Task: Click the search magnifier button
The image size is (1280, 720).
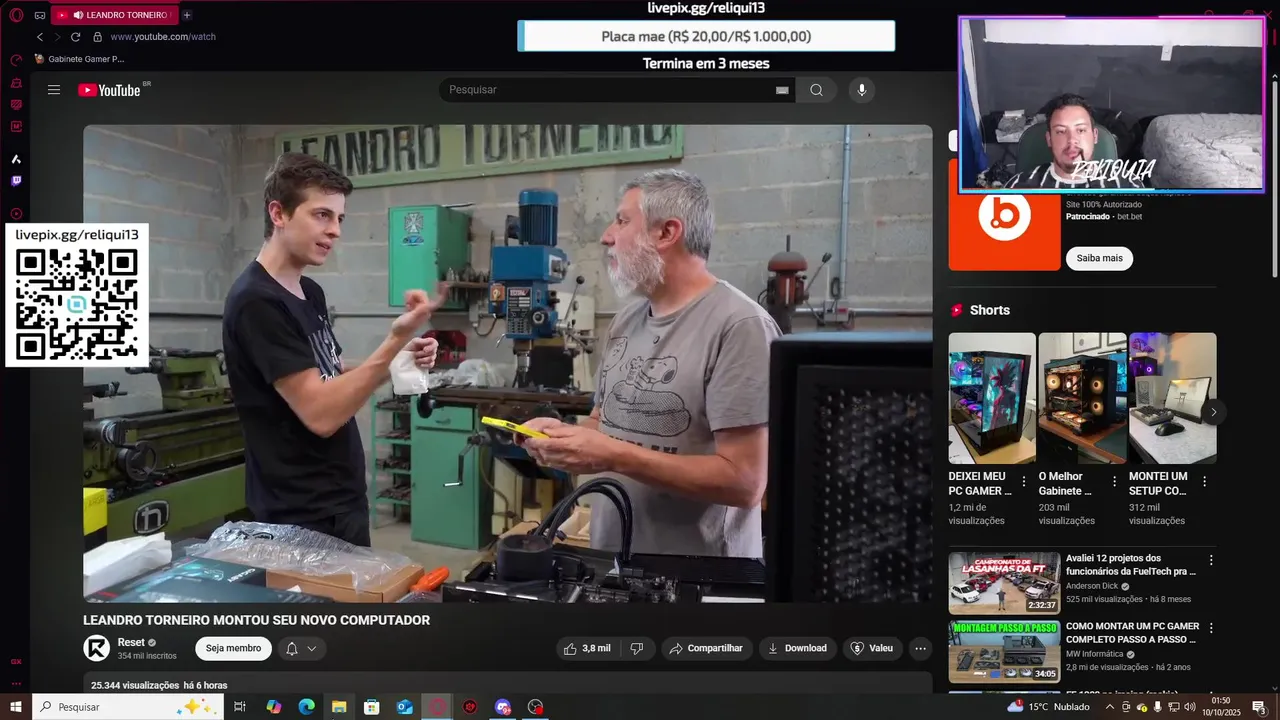Action: point(816,90)
